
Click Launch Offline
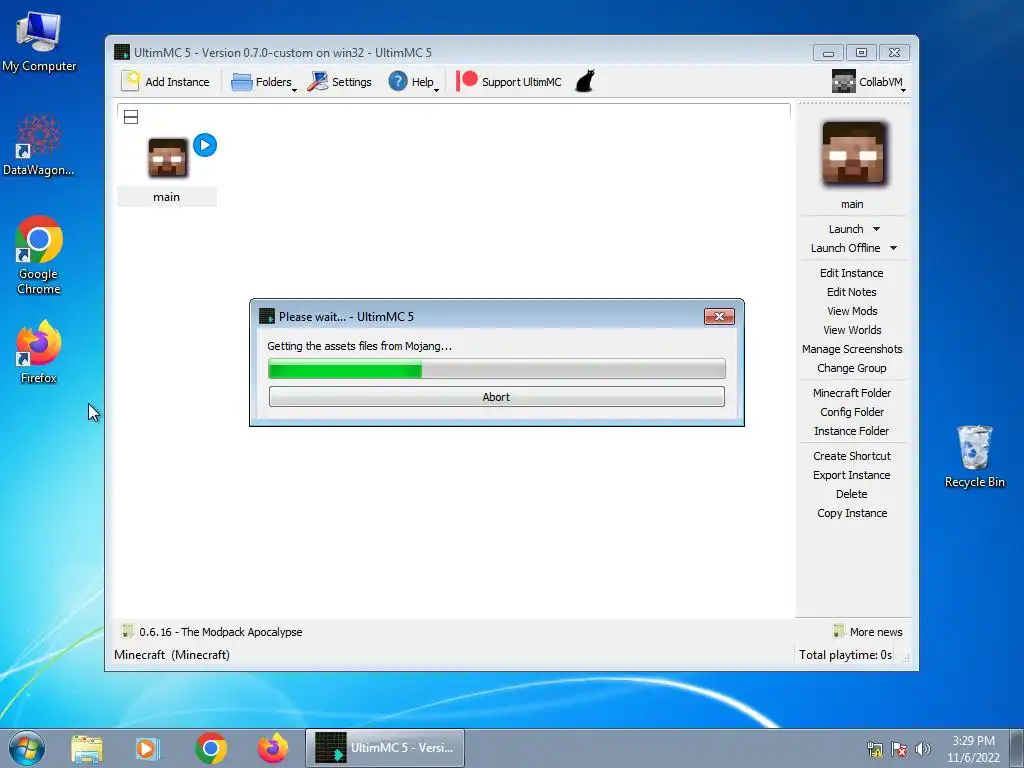click(845, 248)
